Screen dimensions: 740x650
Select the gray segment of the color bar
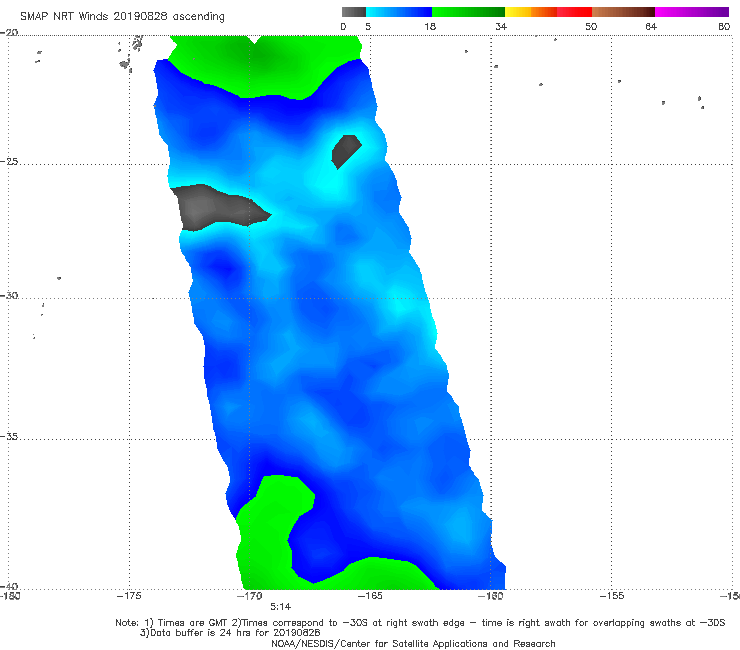tap(354, 12)
